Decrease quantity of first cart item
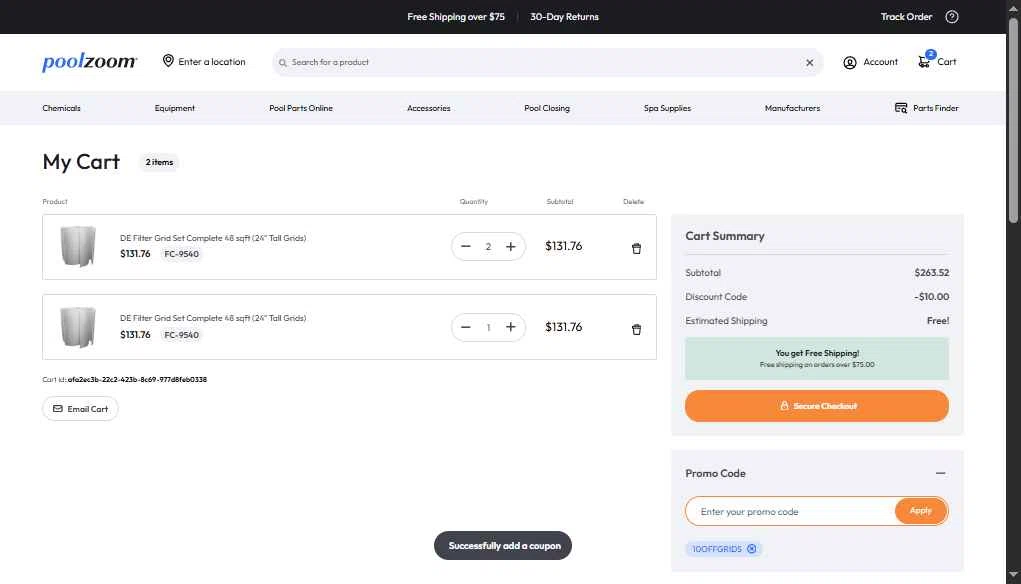1021x584 pixels. (x=465, y=246)
